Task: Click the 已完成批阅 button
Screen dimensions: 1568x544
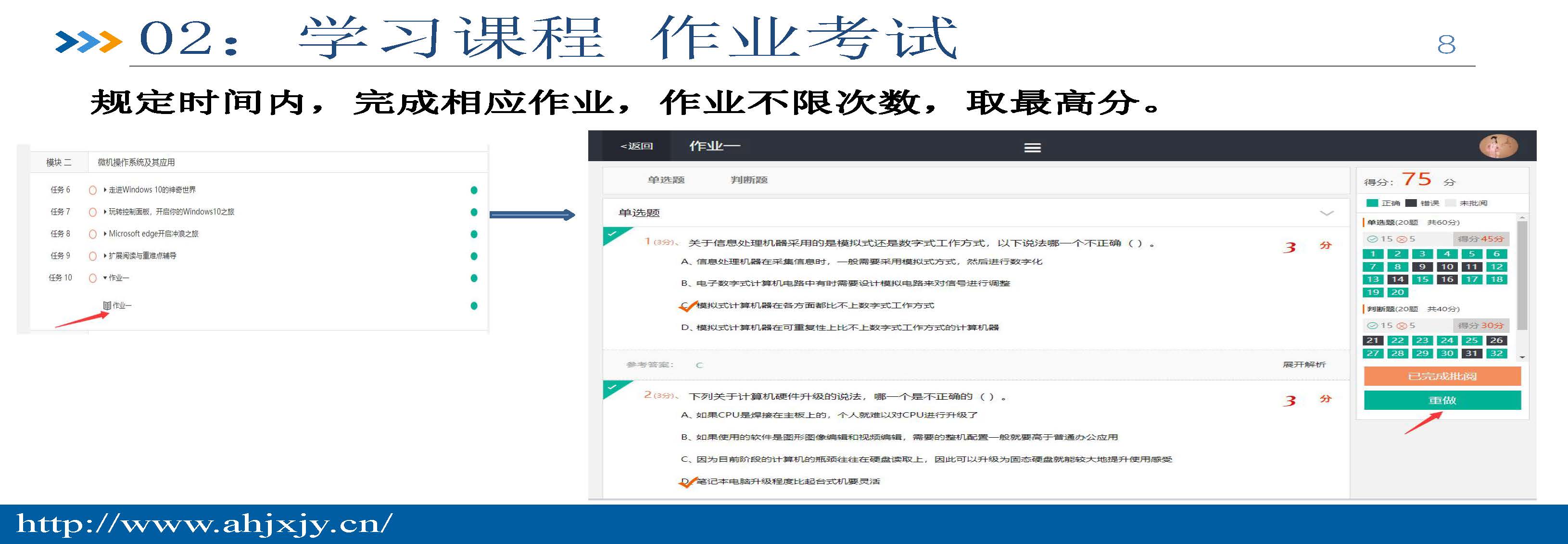Action: point(1442,376)
